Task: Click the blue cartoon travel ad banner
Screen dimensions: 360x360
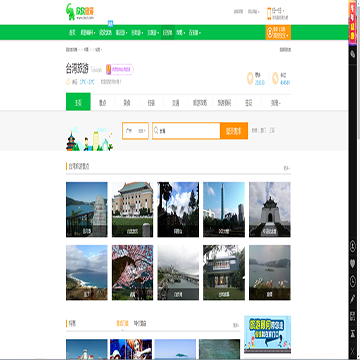Action: tap(267, 335)
